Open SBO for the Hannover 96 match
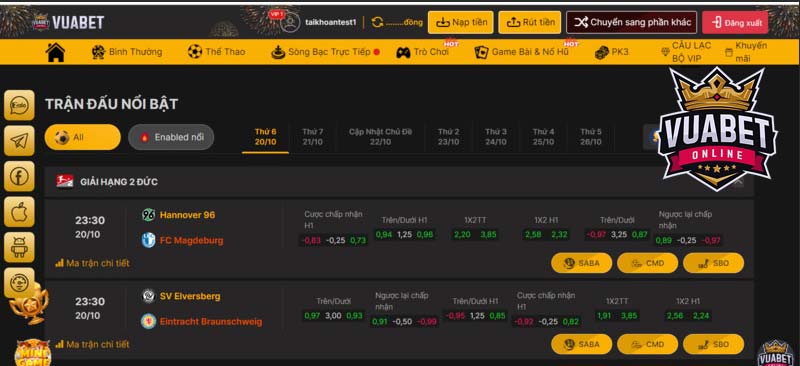Screen dimensions: 800x366 [714, 263]
